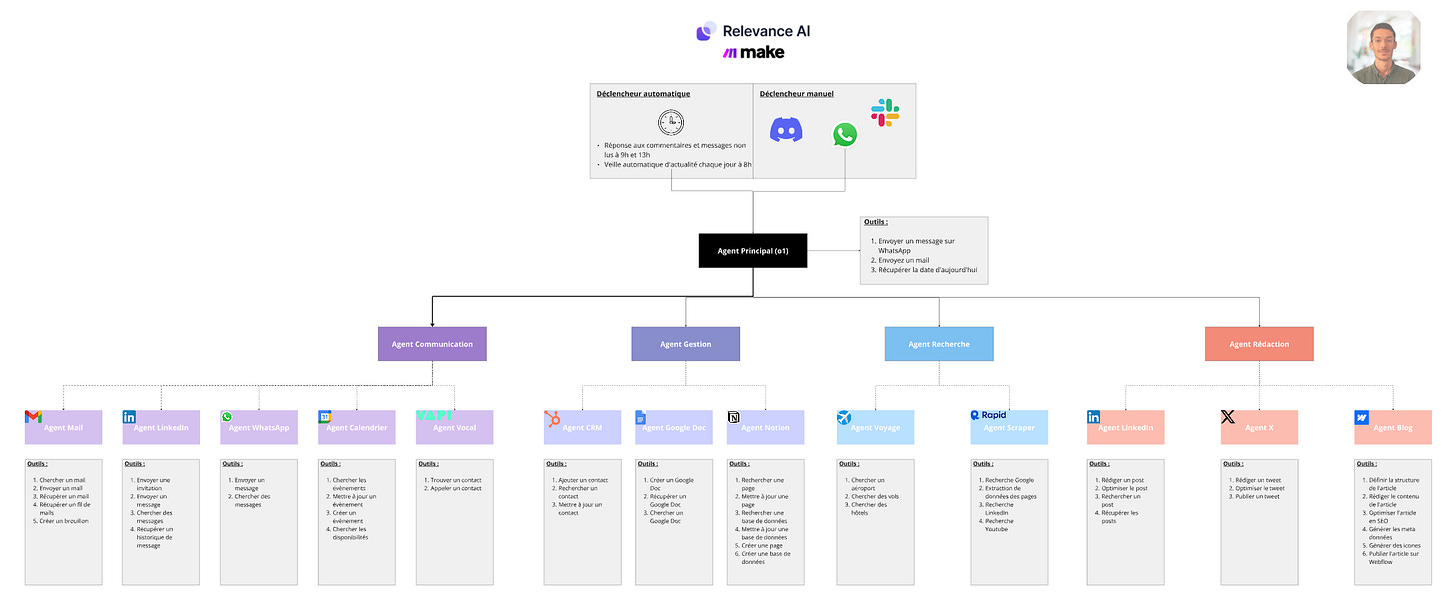
Task: Click 'Extraction de données des pages' item
Action: click(x=1010, y=492)
